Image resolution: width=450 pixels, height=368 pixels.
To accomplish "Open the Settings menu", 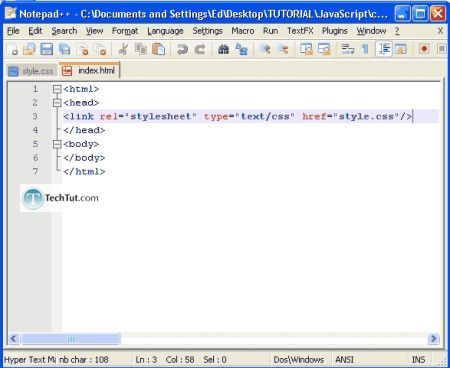I will coord(207,31).
